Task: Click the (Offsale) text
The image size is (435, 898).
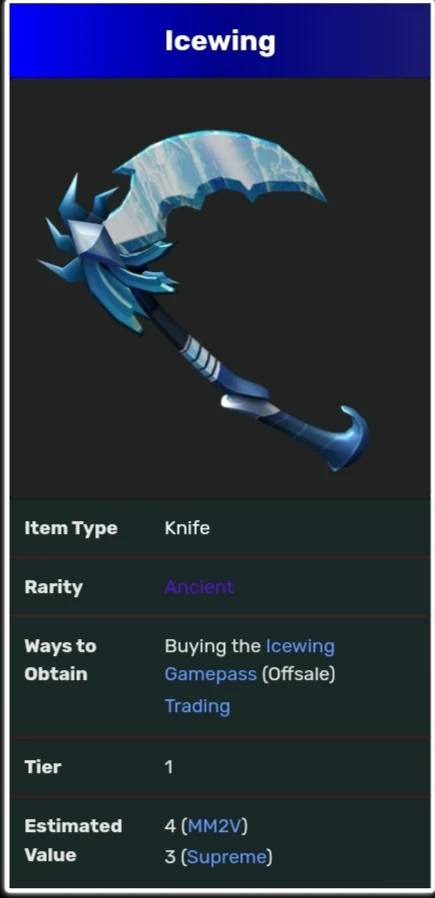Action: coord(299,674)
